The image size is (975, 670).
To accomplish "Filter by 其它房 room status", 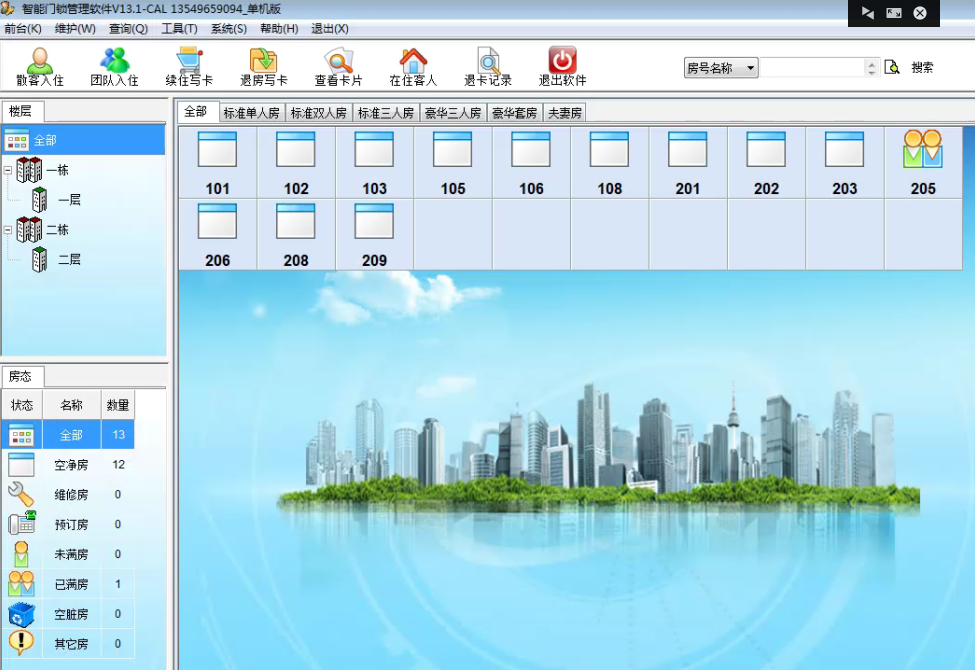I will pos(68,644).
